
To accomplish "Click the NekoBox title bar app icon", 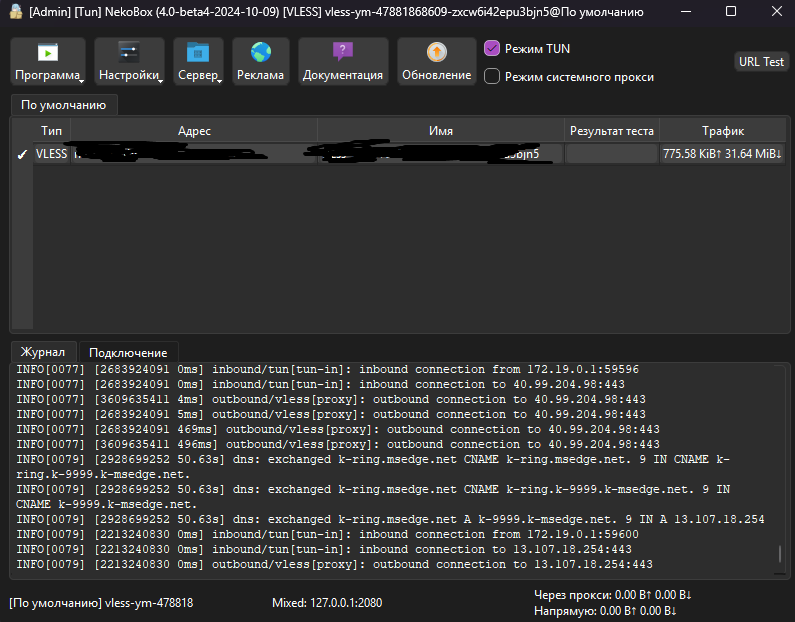I will 16,11.
